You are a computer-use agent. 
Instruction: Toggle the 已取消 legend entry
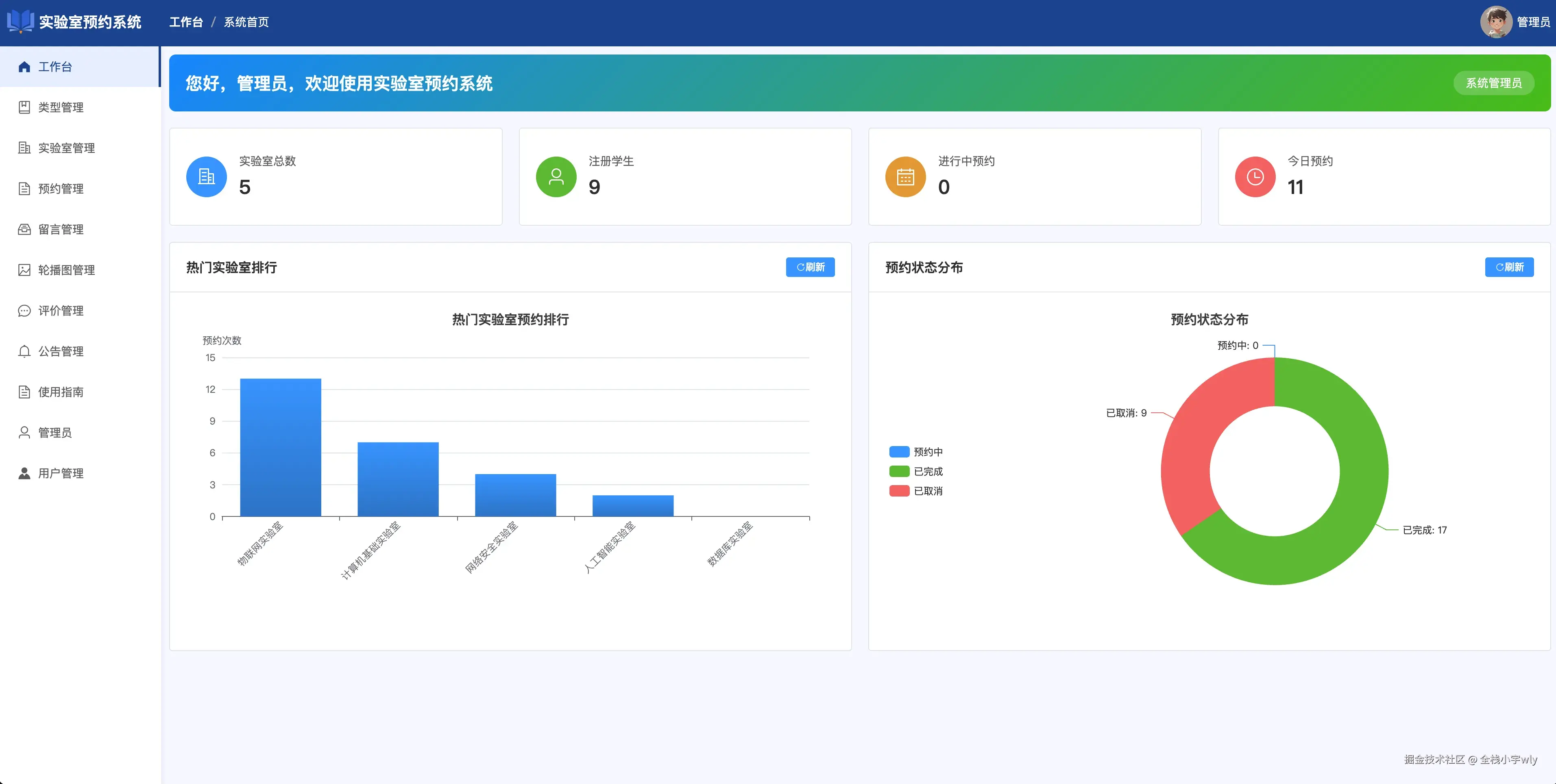point(916,491)
